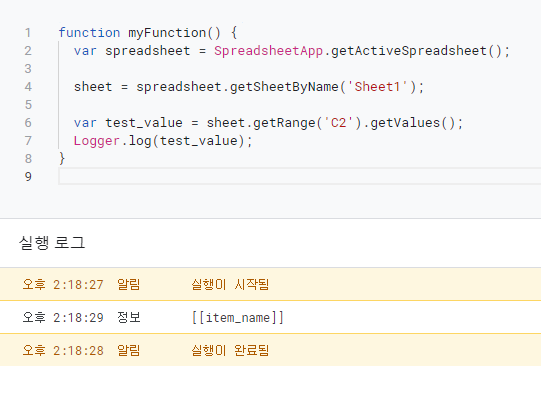Click line number 2 in the code editor gutter
The image size is (541, 395).
tap(28, 51)
